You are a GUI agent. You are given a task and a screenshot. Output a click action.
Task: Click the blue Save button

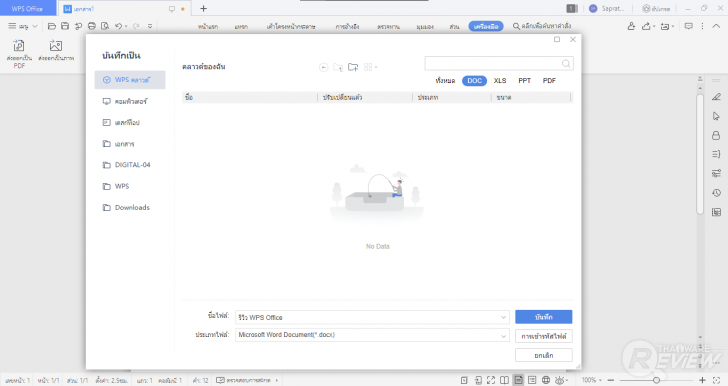click(x=544, y=317)
